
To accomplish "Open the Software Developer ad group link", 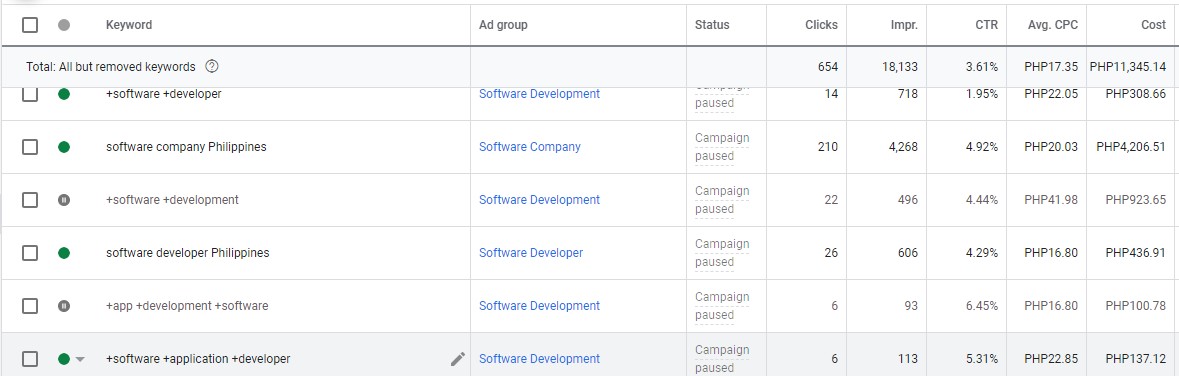I will point(531,253).
